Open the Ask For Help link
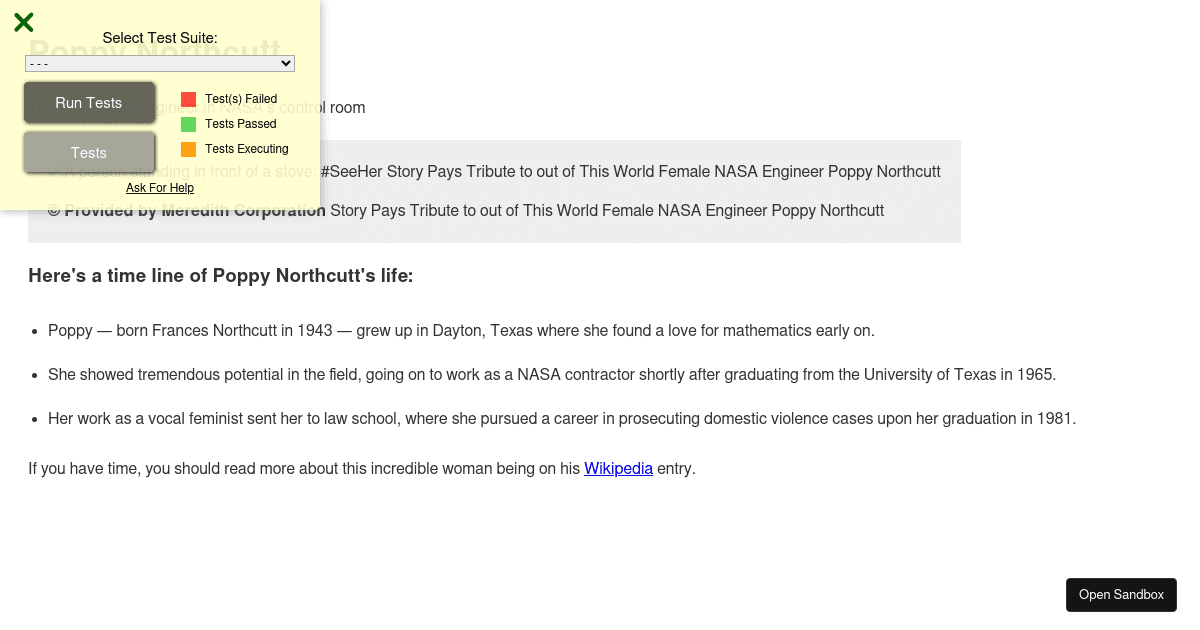This screenshot has width=1200, height=630. click(160, 188)
